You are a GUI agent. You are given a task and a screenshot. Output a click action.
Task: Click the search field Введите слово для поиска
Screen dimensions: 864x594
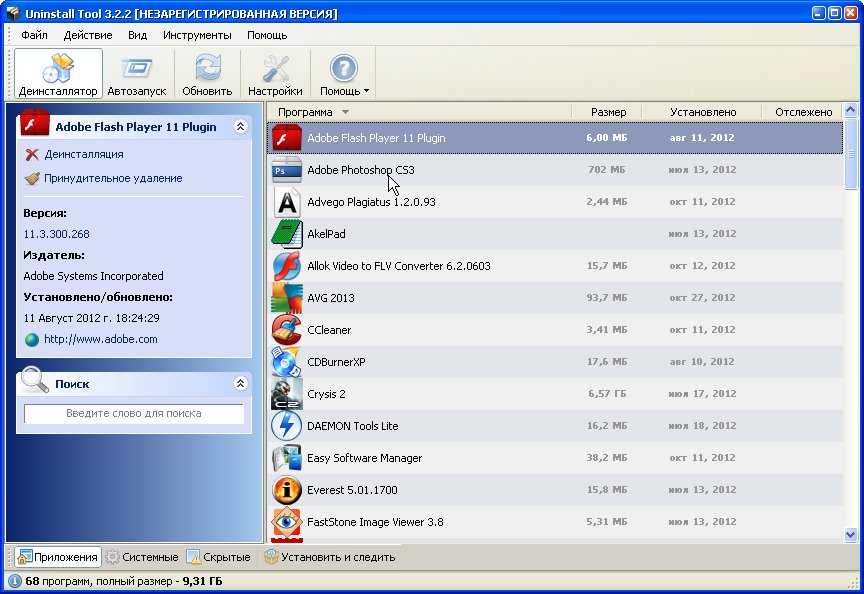point(134,413)
